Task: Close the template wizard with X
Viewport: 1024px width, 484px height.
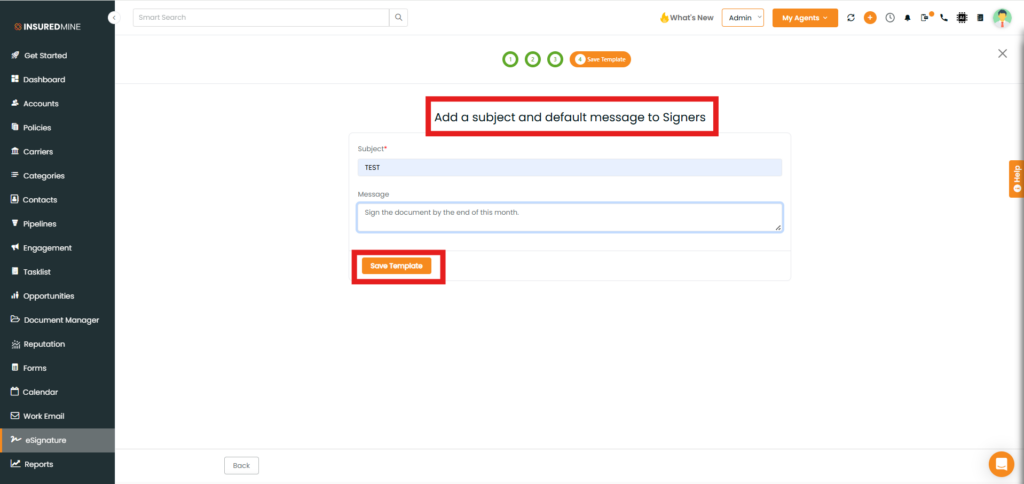Action: click(1002, 54)
